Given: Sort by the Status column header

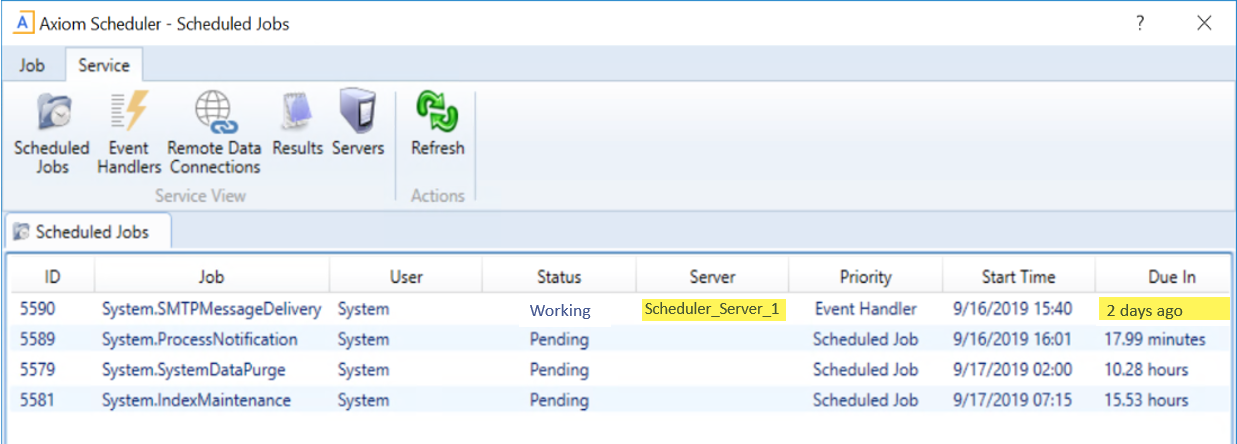Looking at the screenshot, I should (559, 277).
